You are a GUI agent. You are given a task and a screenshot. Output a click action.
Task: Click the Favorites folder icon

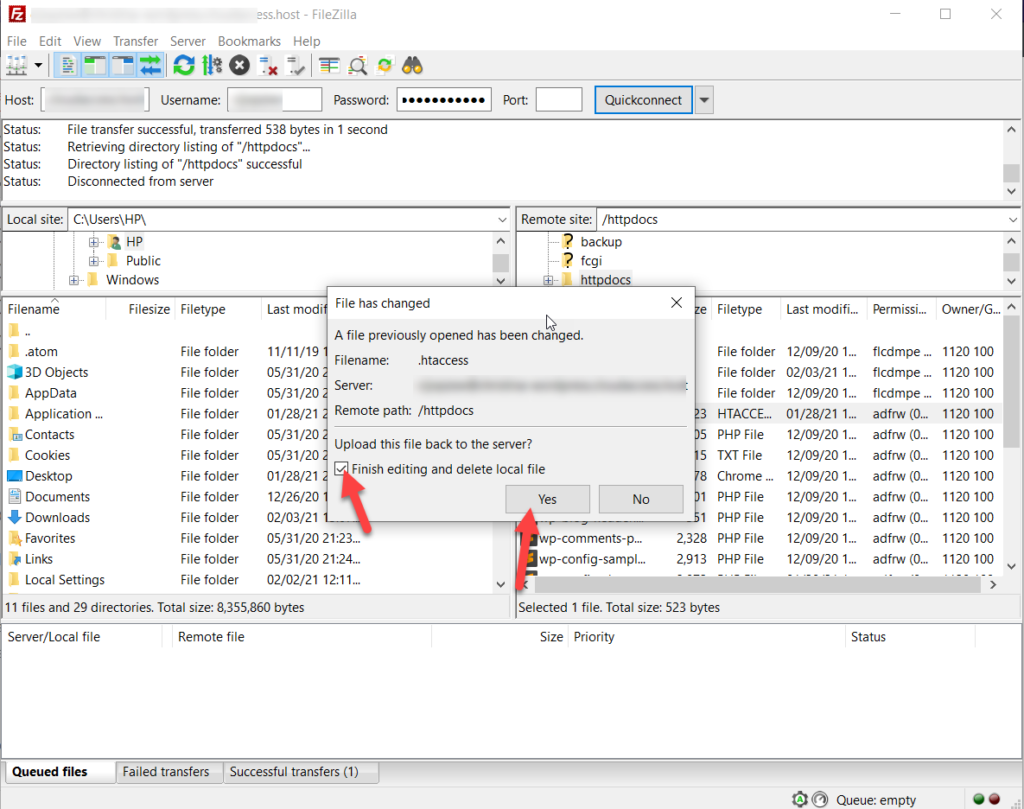14,538
